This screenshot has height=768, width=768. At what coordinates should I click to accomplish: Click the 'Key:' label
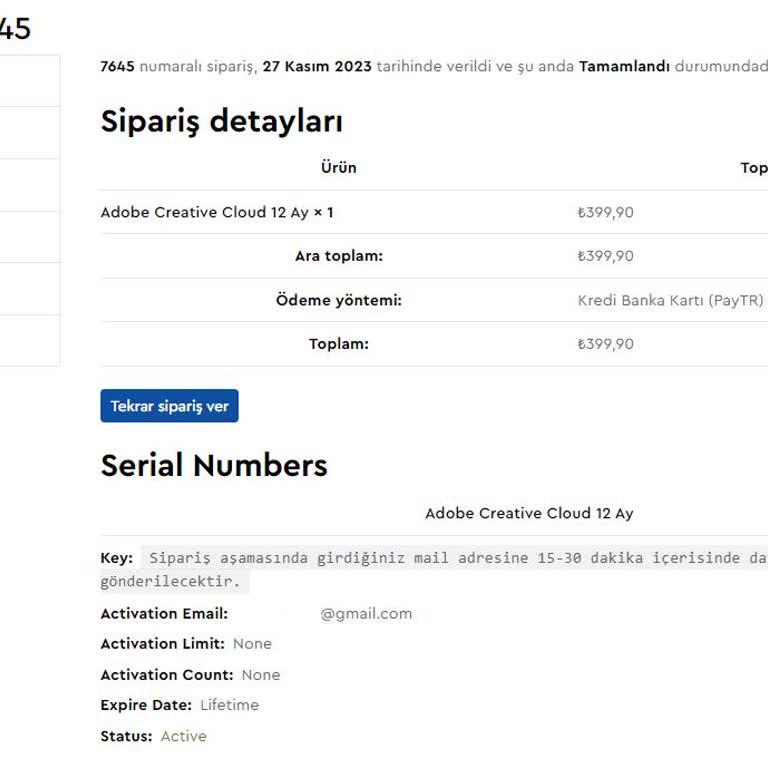click(x=117, y=557)
